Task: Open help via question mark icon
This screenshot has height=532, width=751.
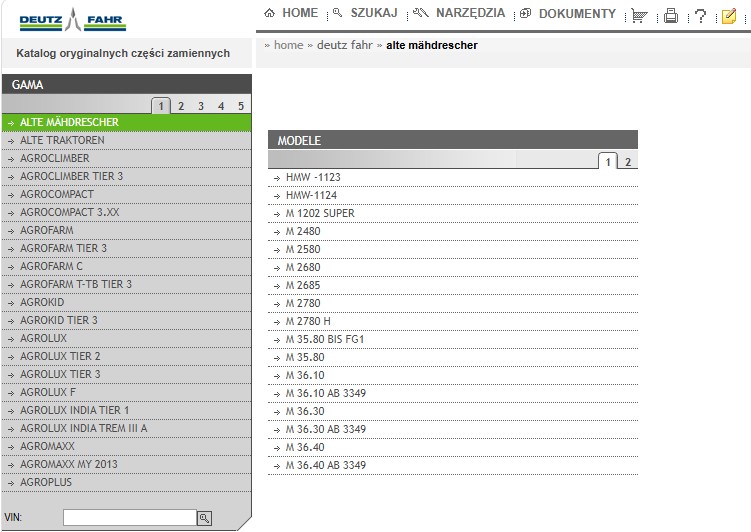Action: click(700, 16)
